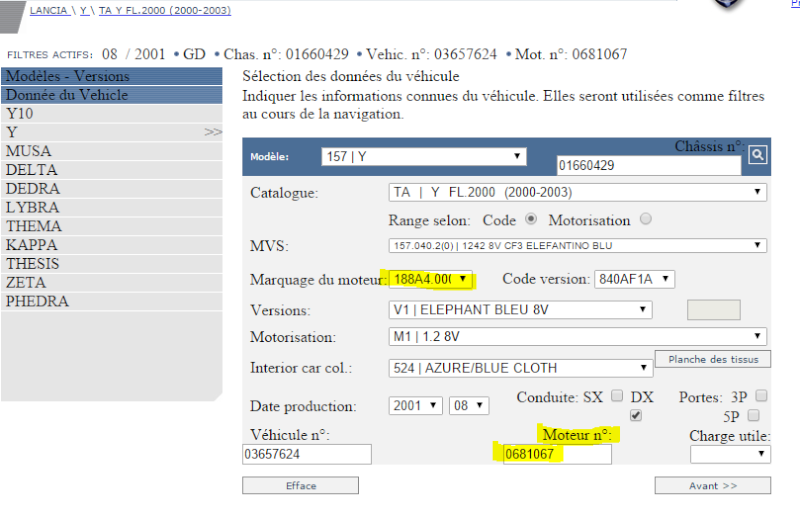Screen dimensions: 800x519
Task: Choose THEMA in the model list
Action: [112, 226]
